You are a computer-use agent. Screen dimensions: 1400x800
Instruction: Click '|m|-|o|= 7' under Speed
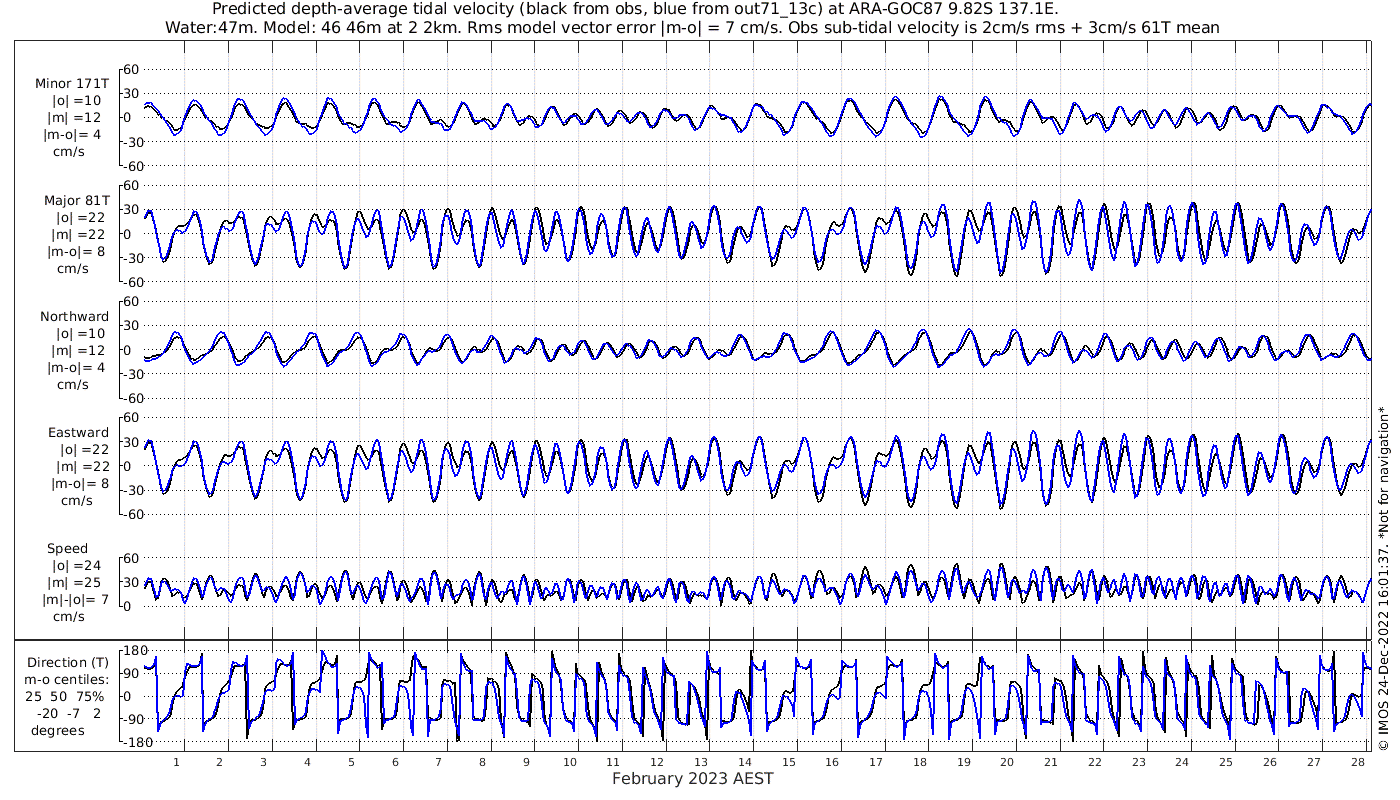pyautogui.click(x=75, y=599)
